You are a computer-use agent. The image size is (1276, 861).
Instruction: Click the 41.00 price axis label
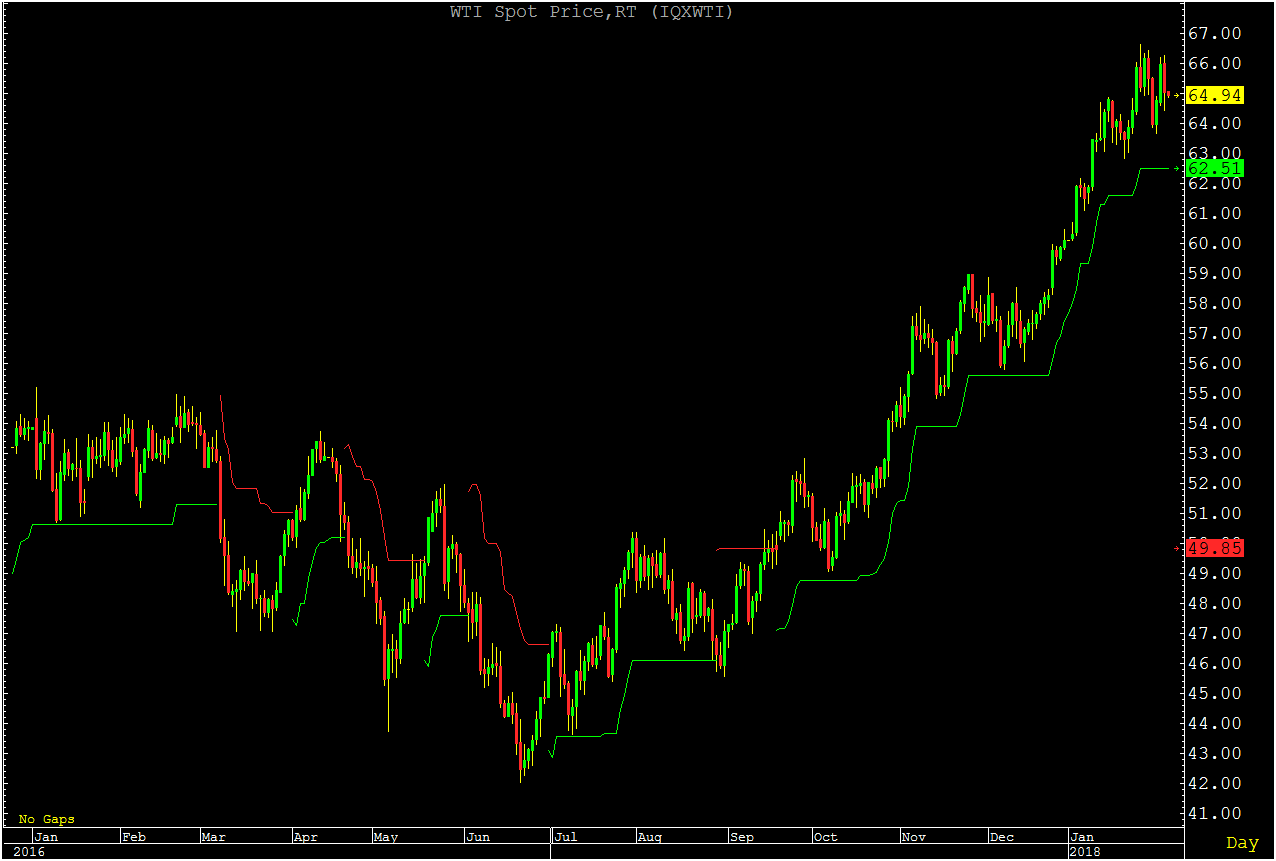[x=1213, y=813]
